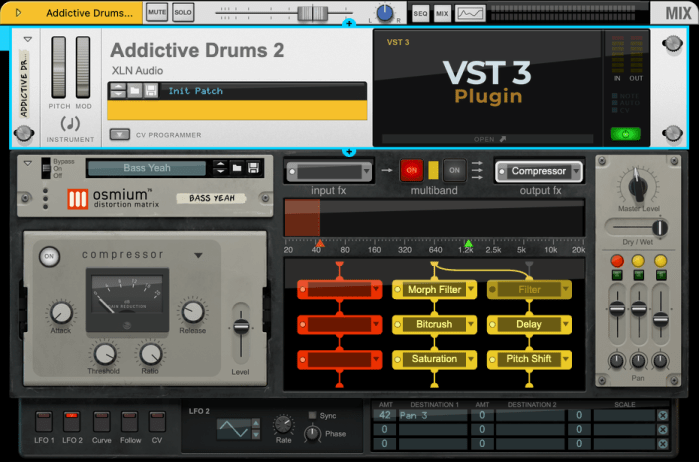Enable the LFO Sync checkbox
This screenshot has height=462, width=699.
312,414
